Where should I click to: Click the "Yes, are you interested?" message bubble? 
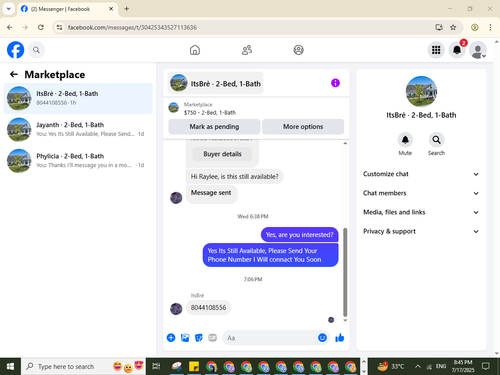coord(299,235)
